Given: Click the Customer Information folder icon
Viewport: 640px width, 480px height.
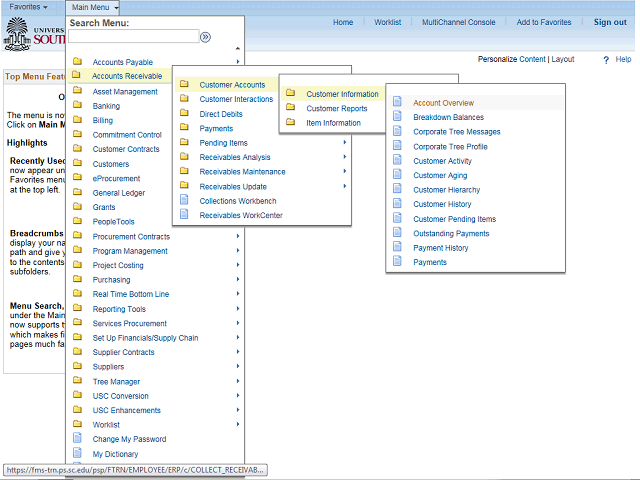Looking at the screenshot, I should click(x=290, y=94).
